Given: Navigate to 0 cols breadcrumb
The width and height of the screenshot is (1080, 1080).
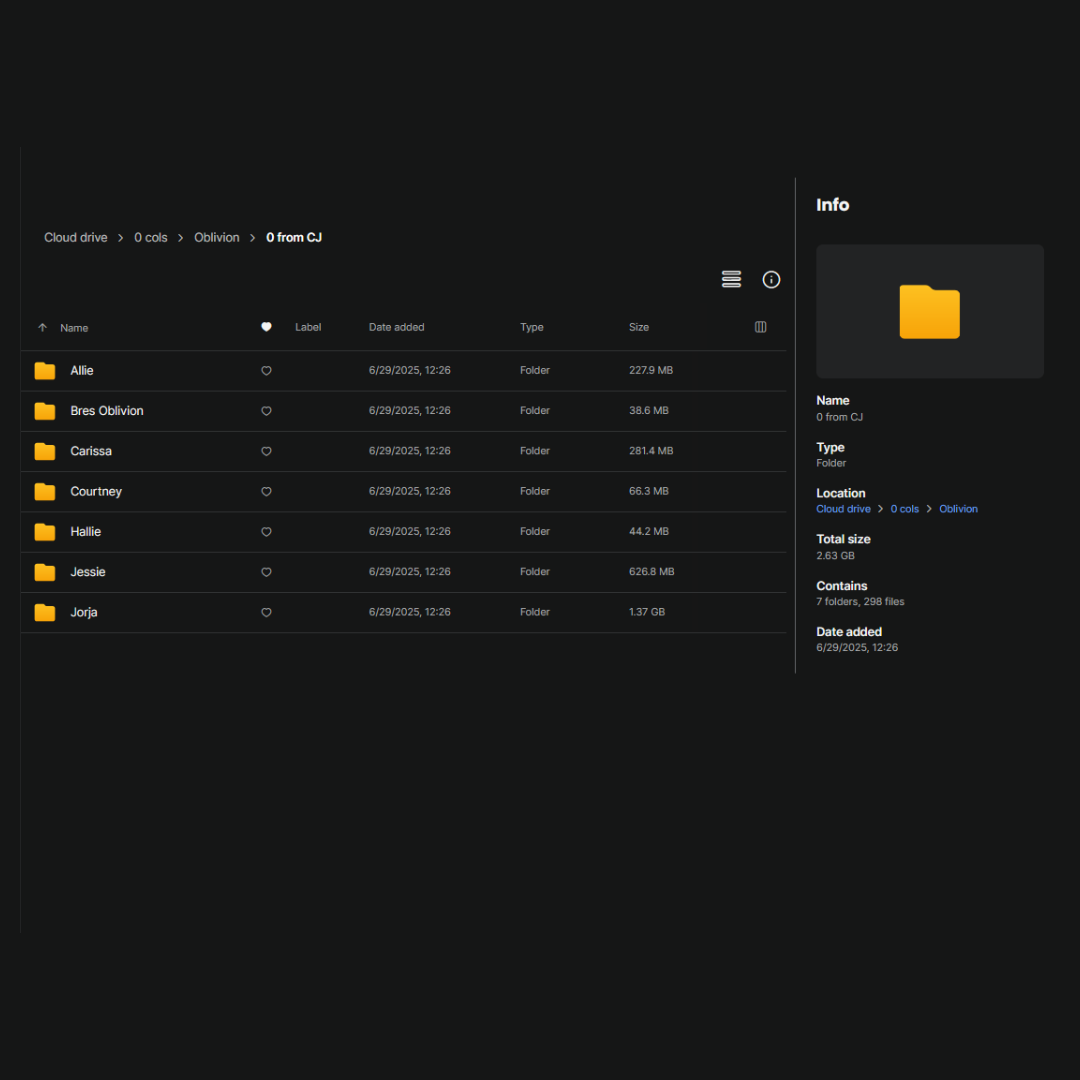Looking at the screenshot, I should pos(151,238).
